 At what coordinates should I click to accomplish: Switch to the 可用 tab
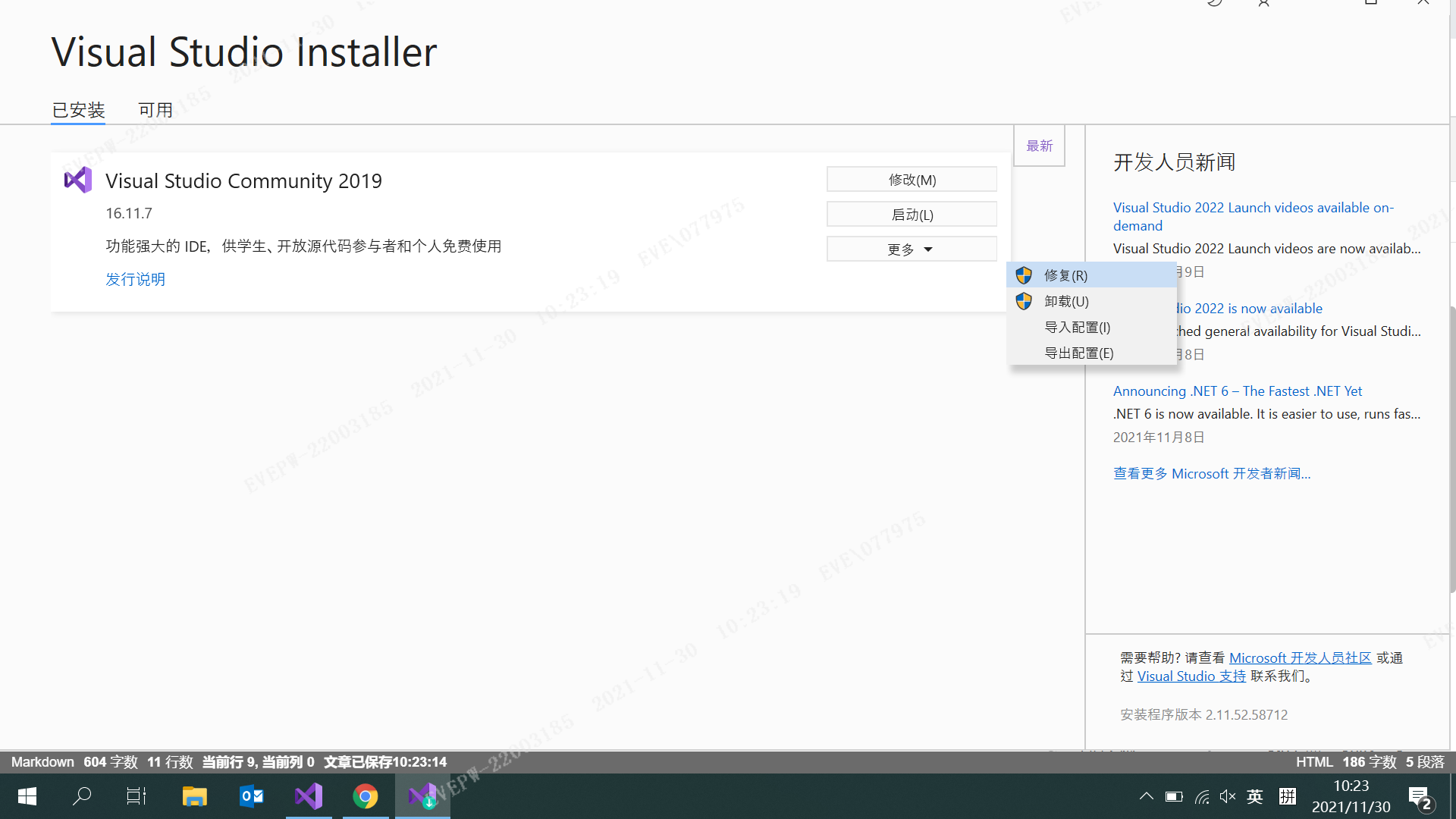[x=155, y=110]
